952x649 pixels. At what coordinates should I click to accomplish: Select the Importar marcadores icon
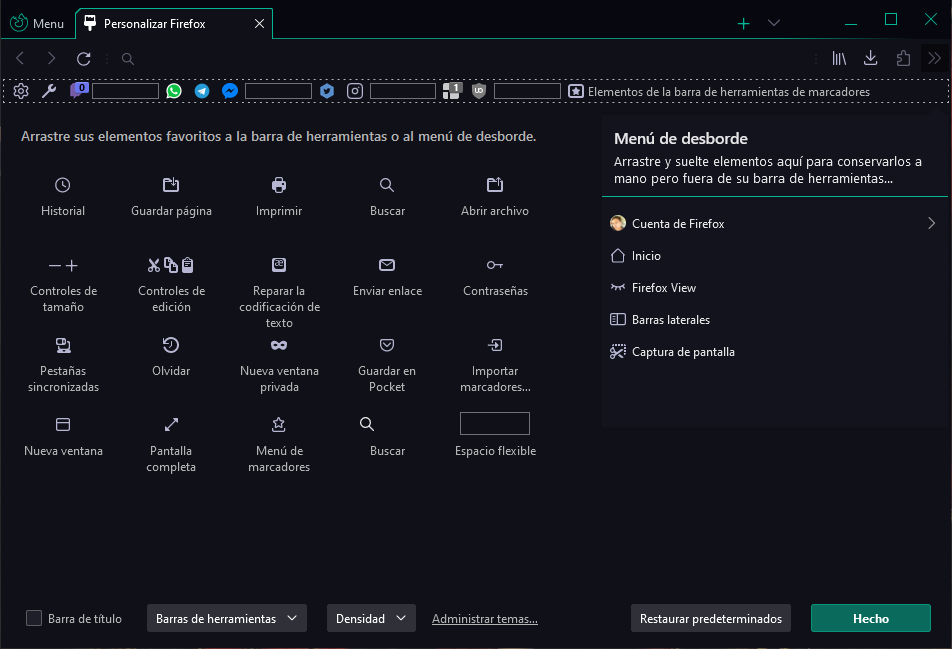click(x=495, y=345)
